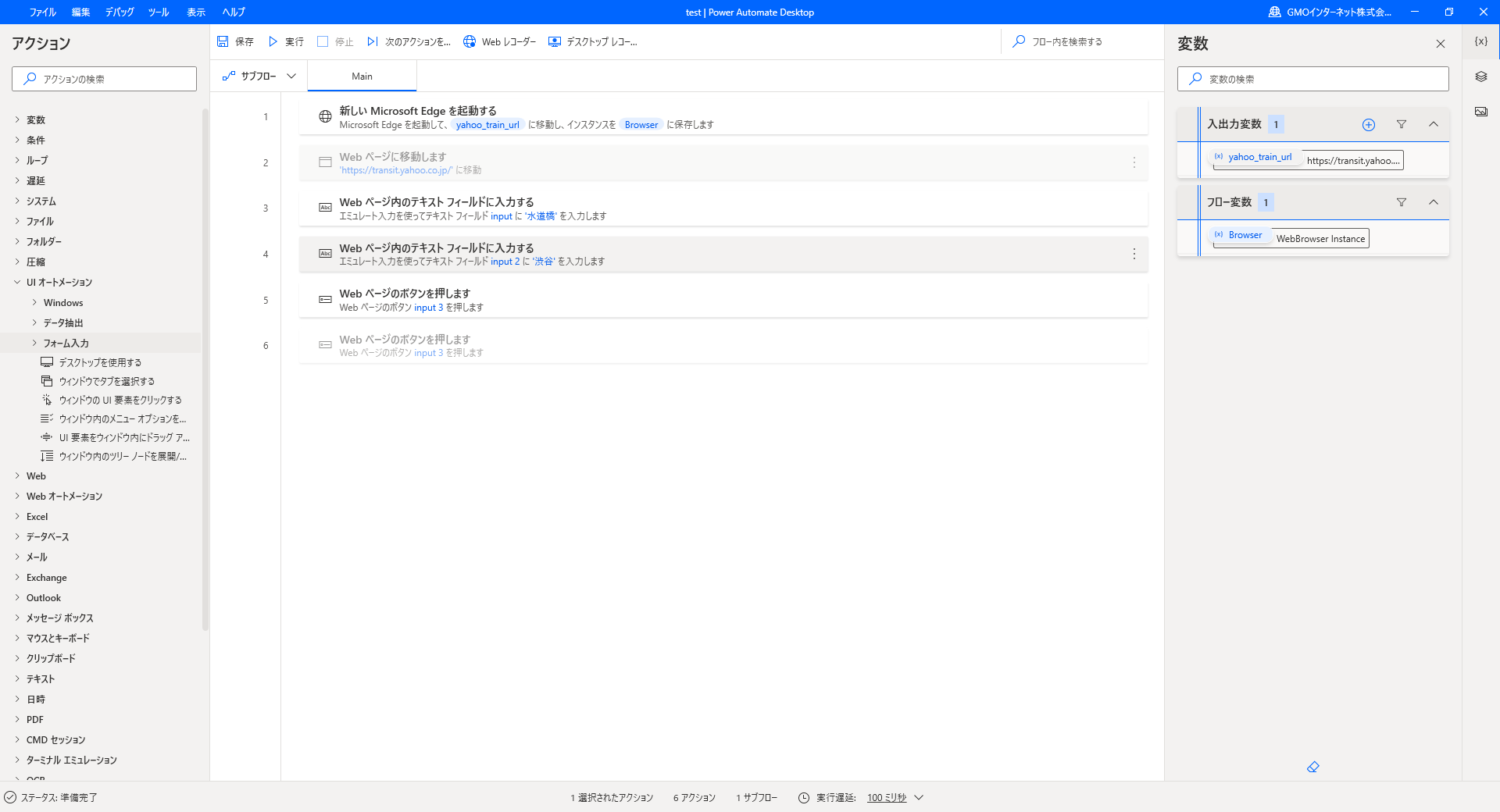Click the 100 ミリ秒 delay link
1500x812 pixels.
pyautogui.click(x=887, y=797)
